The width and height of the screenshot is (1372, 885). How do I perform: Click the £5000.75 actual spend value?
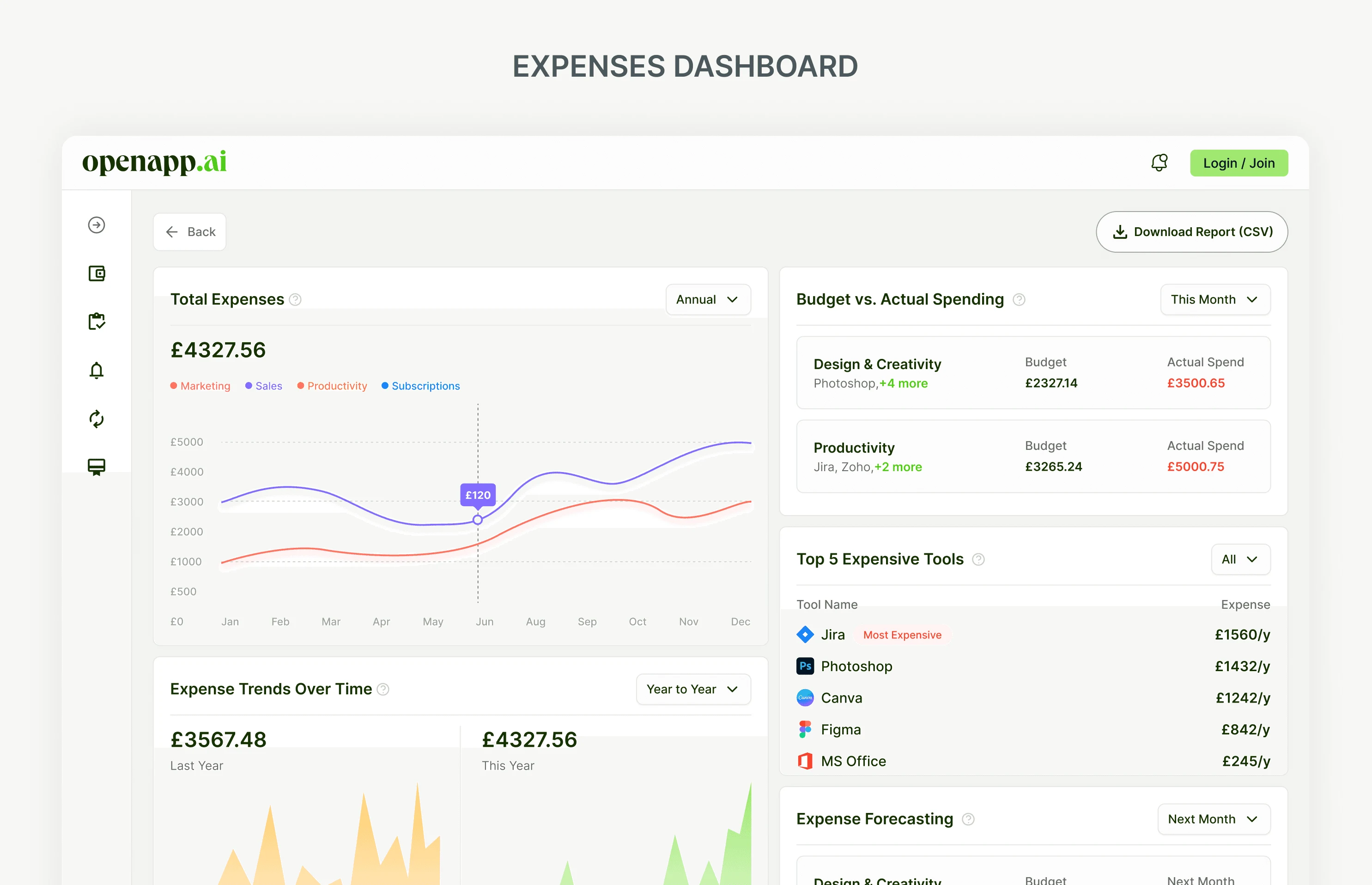pyautogui.click(x=1196, y=466)
